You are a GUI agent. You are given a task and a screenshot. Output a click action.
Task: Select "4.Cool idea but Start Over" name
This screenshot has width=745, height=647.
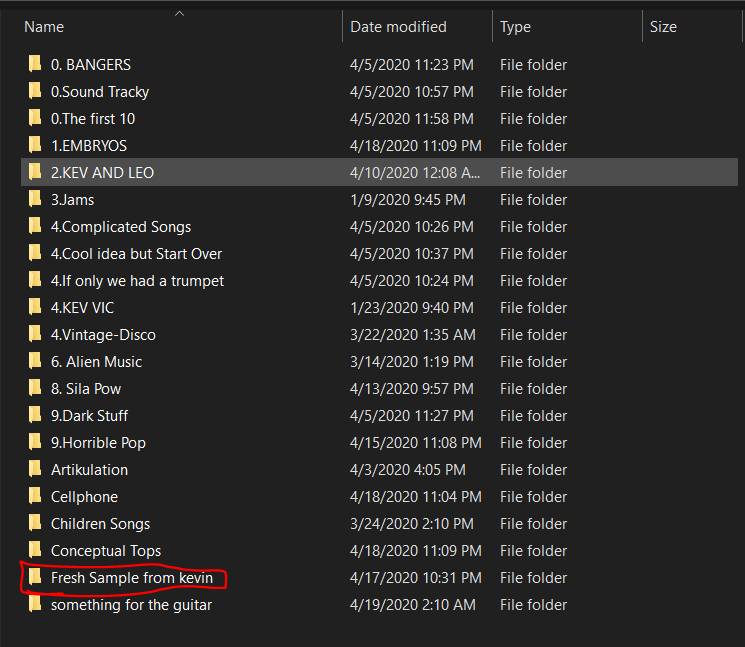click(x=136, y=254)
